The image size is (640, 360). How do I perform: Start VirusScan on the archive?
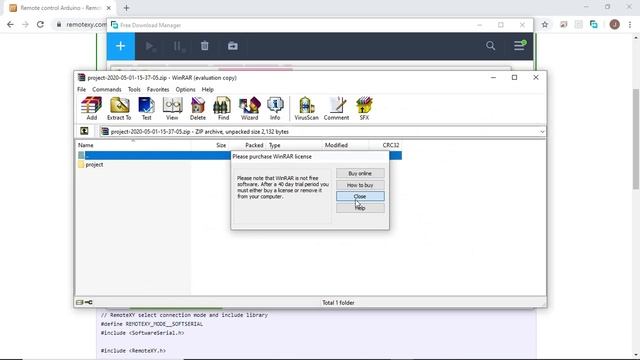tap(307, 108)
